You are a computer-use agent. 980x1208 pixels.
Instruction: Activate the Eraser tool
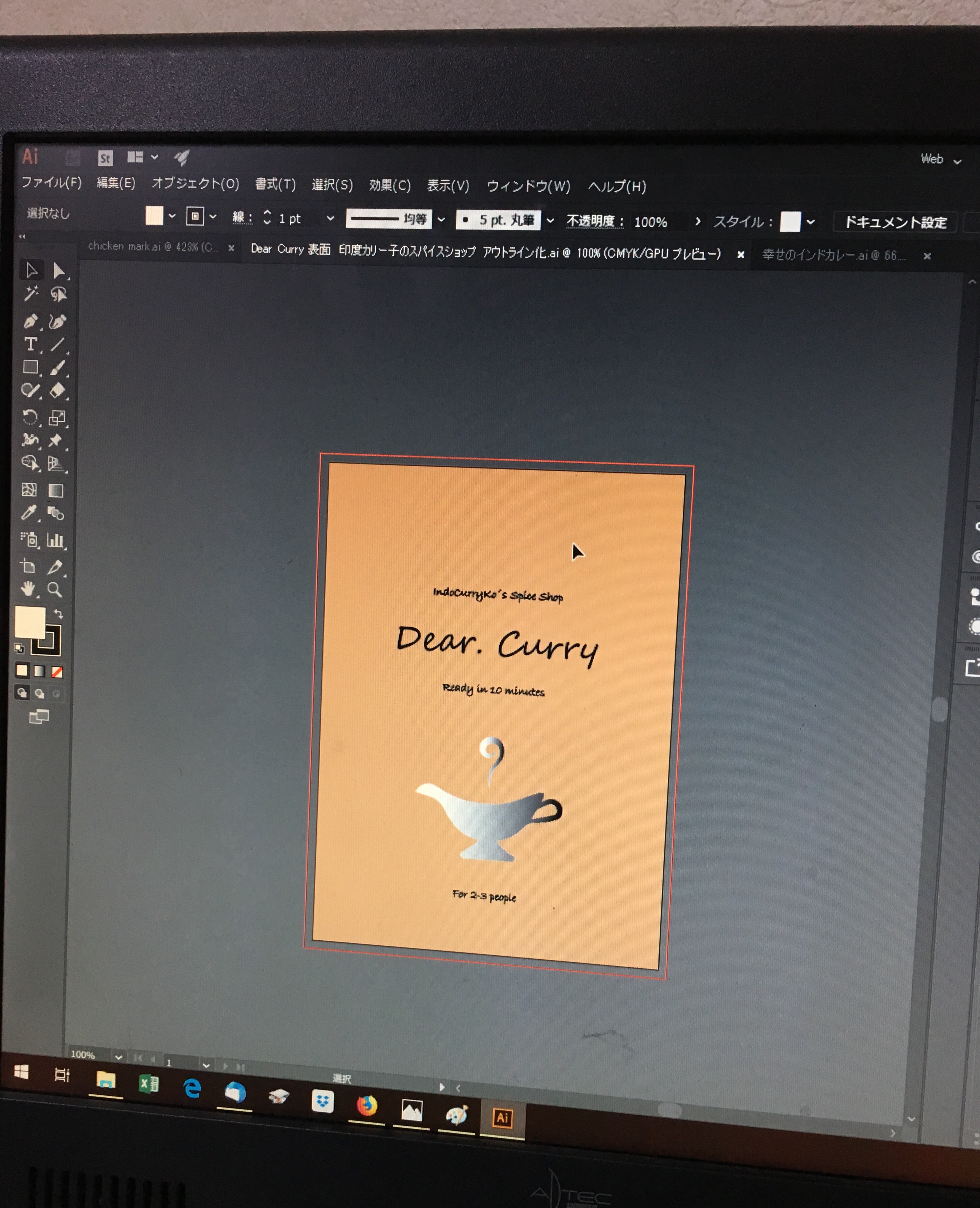click(58, 390)
